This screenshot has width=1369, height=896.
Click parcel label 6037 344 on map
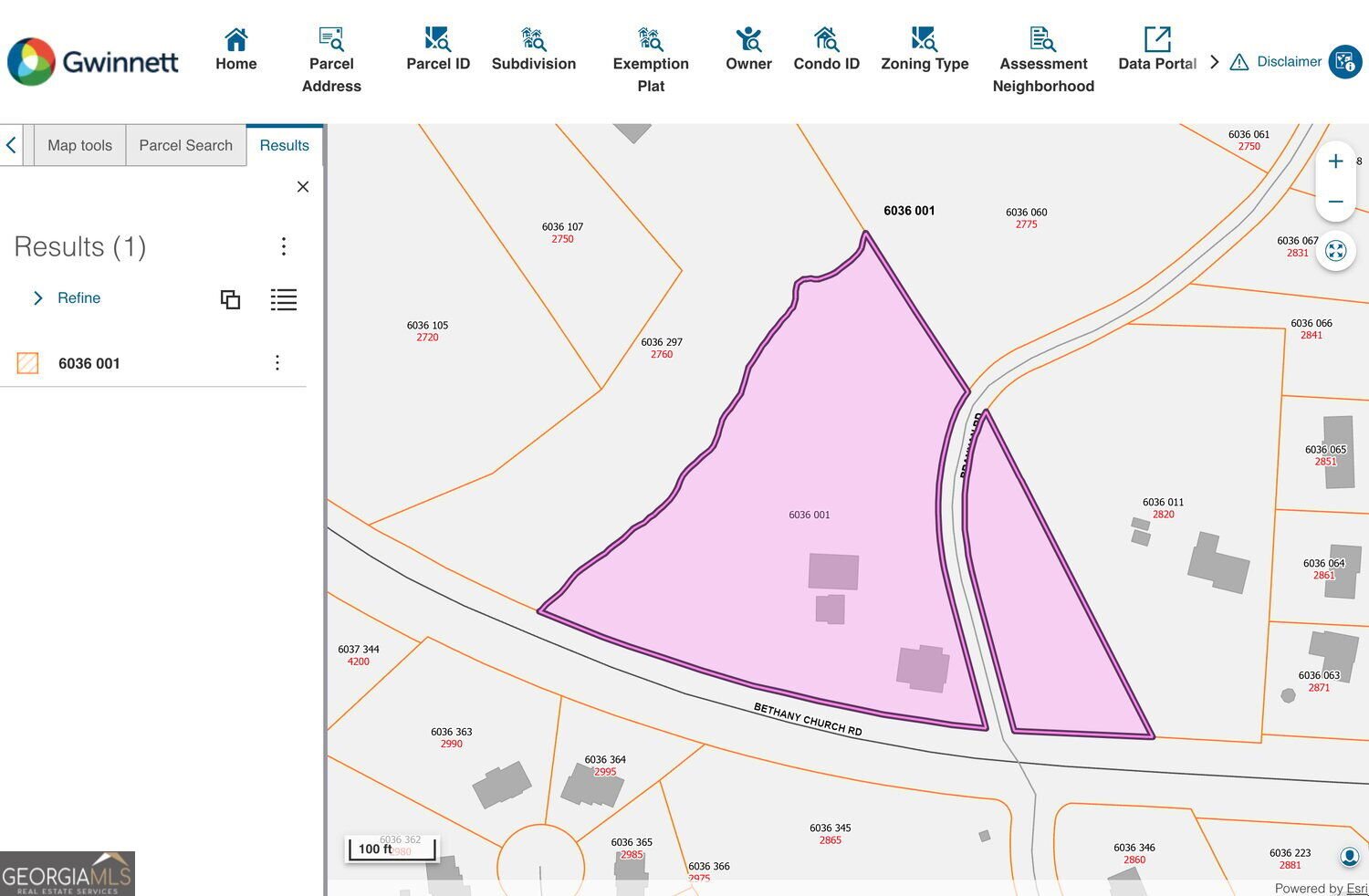[x=359, y=655]
